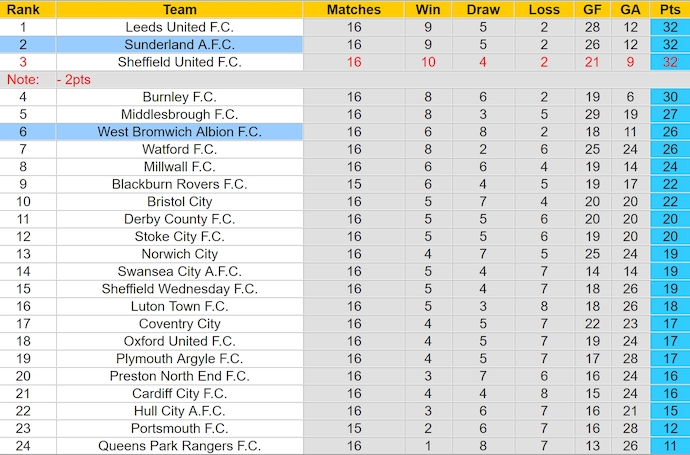This screenshot has height=455, width=690.
Task: Sort by the Team column header
Action: click(180, 9)
